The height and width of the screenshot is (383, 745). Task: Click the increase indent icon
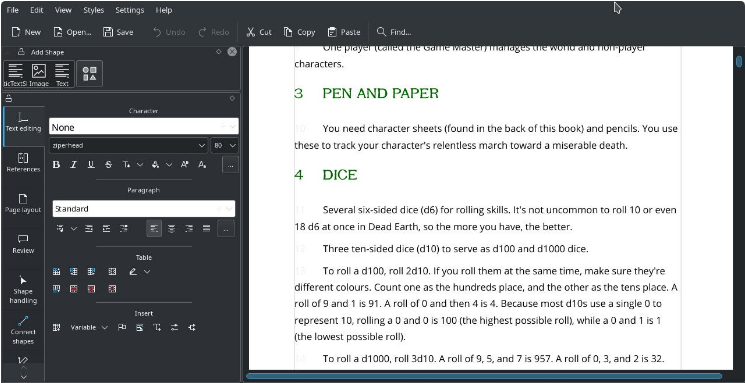[x=106, y=229]
